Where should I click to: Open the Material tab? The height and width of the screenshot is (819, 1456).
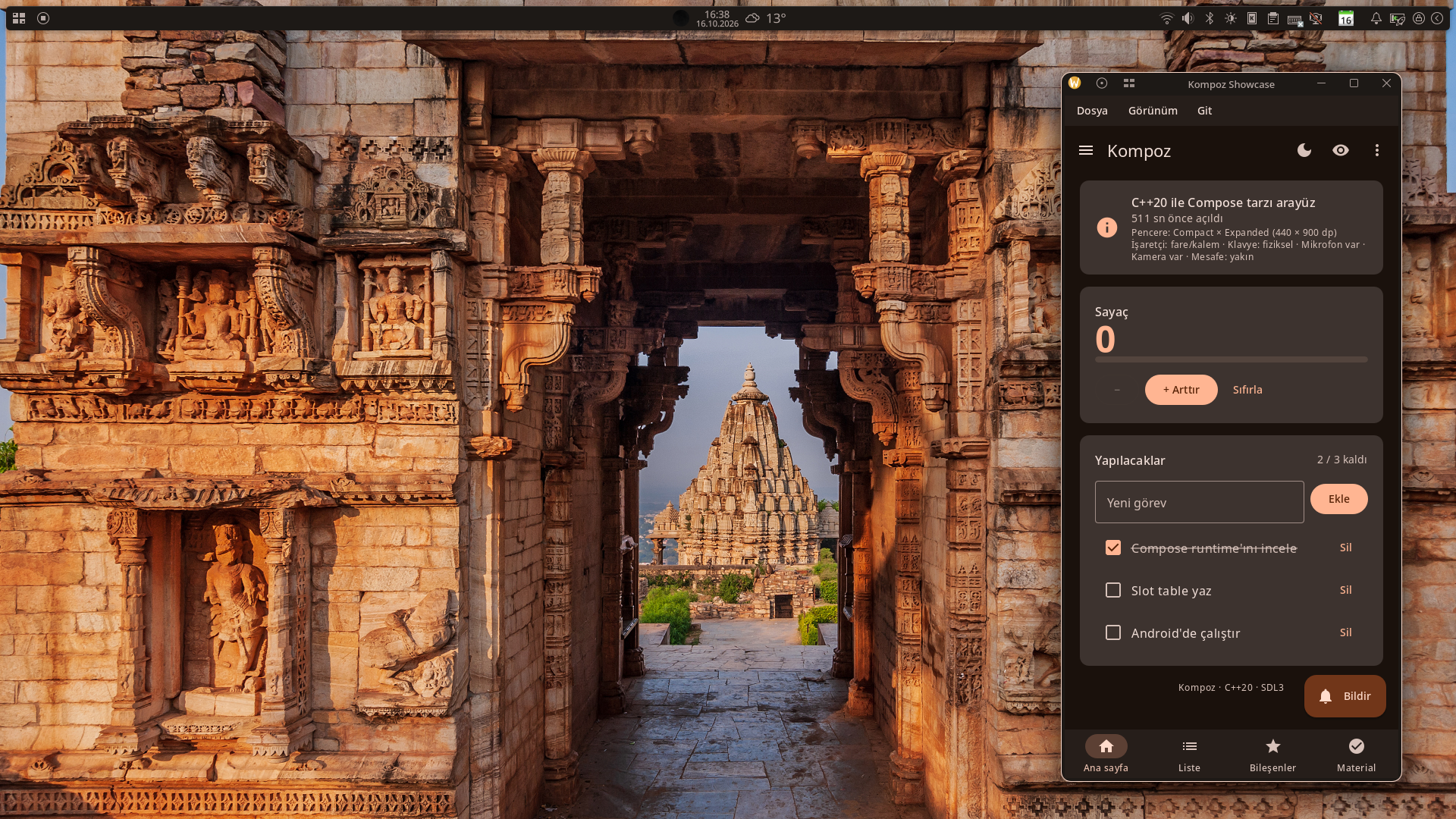click(1357, 755)
